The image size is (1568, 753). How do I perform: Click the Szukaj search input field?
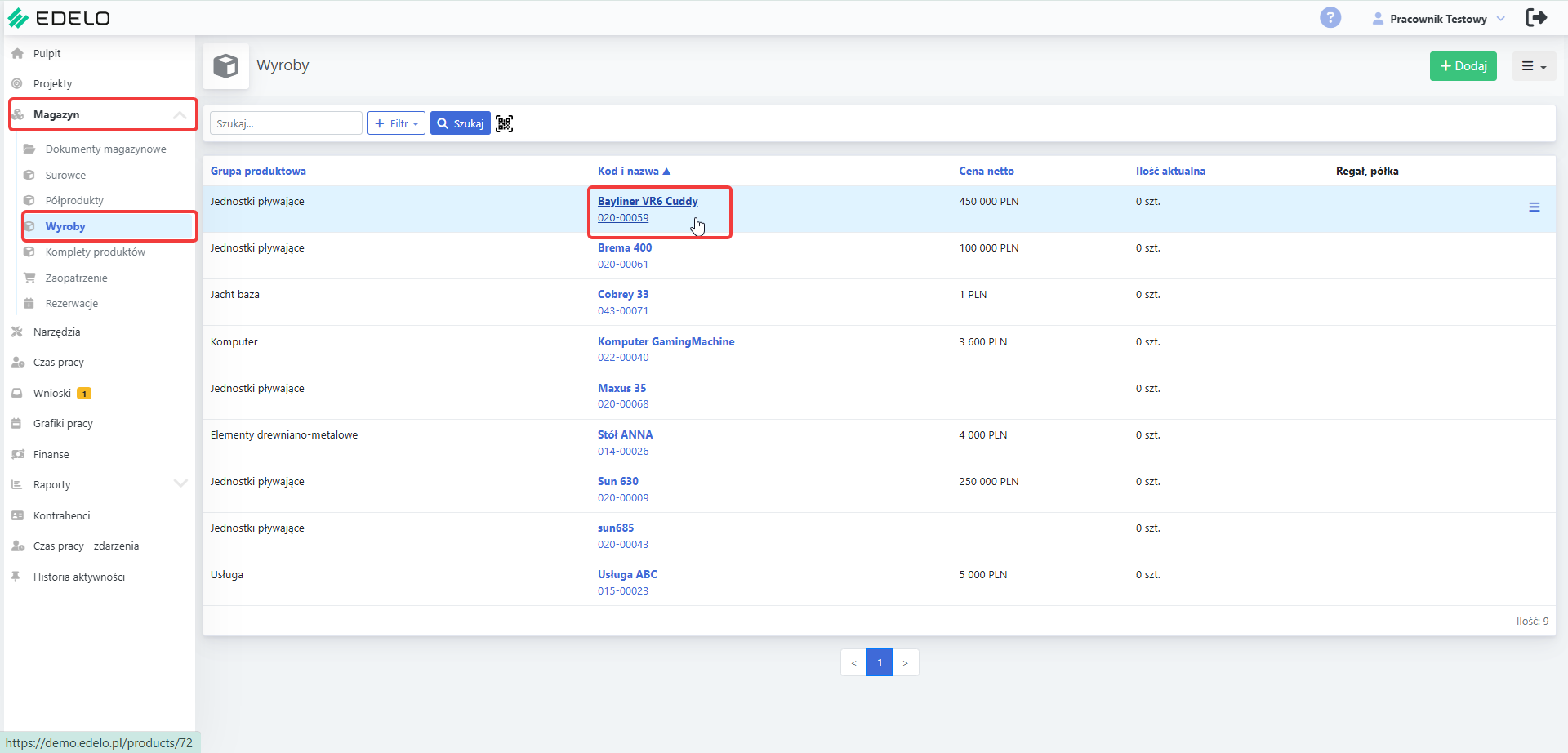coord(286,123)
